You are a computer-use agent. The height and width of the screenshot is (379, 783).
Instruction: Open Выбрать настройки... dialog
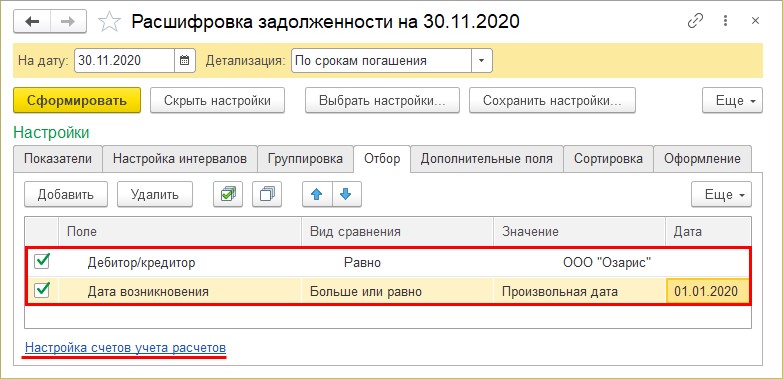coord(382,100)
